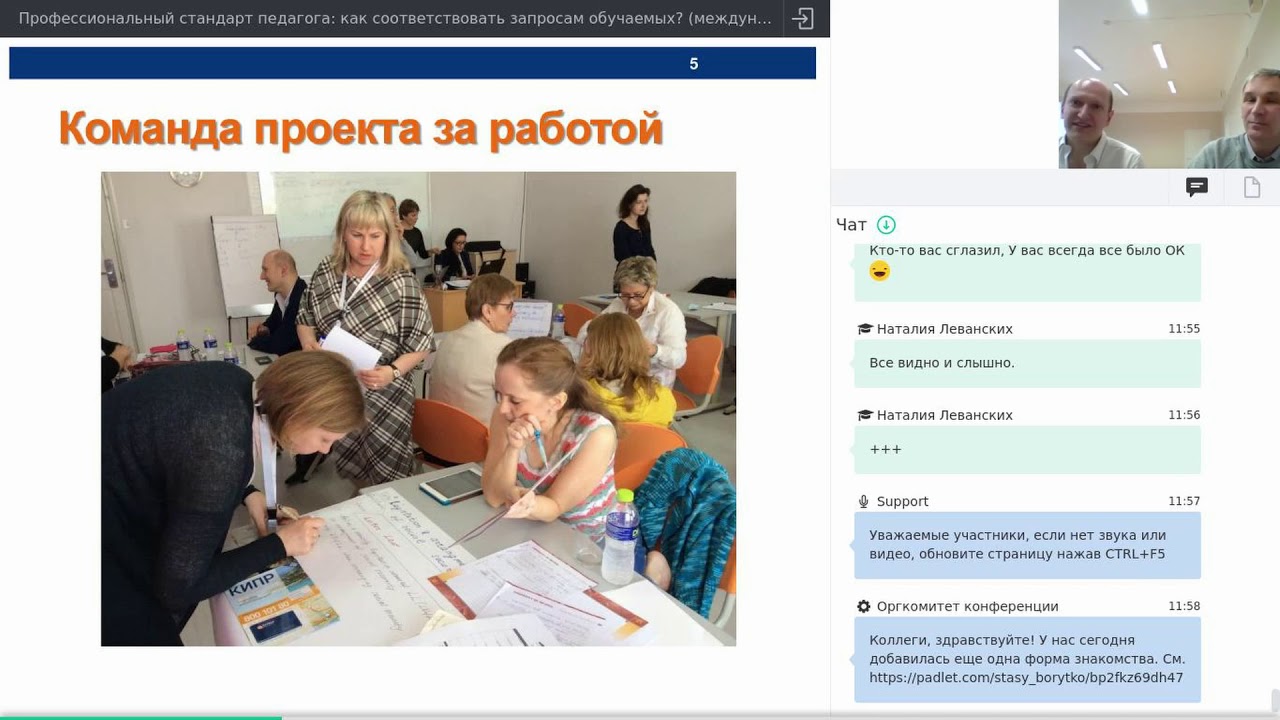Open the padlet.com link in chat
Image resolution: width=1280 pixels, height=720 pixels.
point(1026,677)
